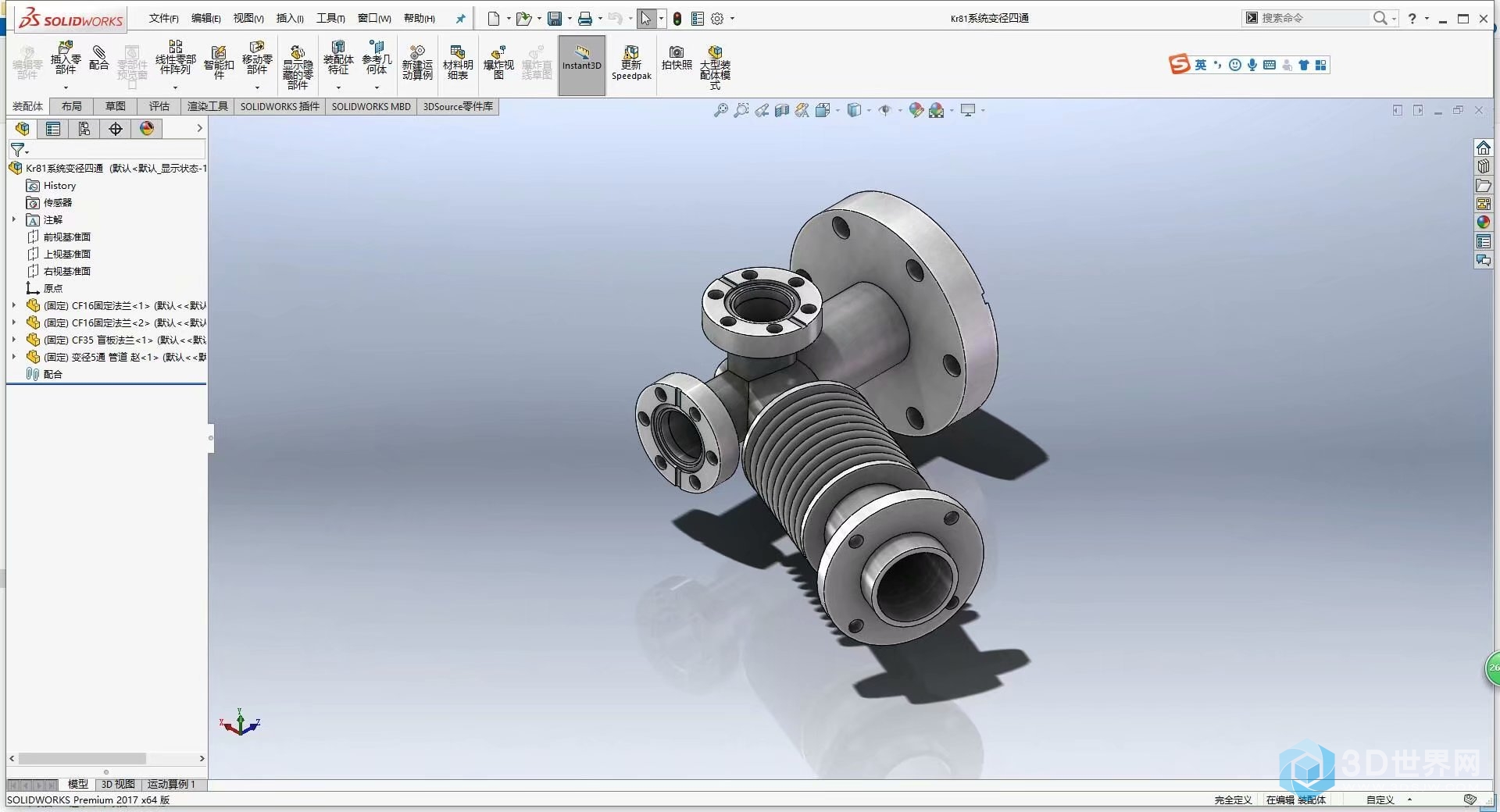1500x812 pixels.
Task: Open the DisplayManager tab icon
Action: click(147, 129)
